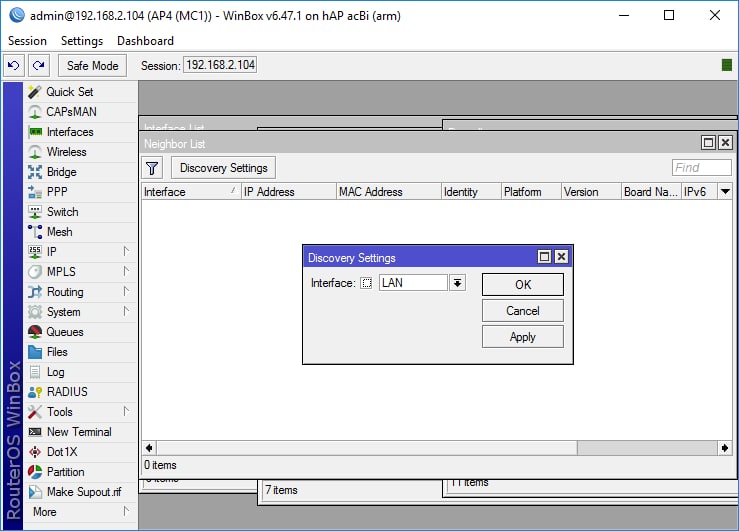Click the Log document icon
The image size is (739, 531).
coord(34,372)
